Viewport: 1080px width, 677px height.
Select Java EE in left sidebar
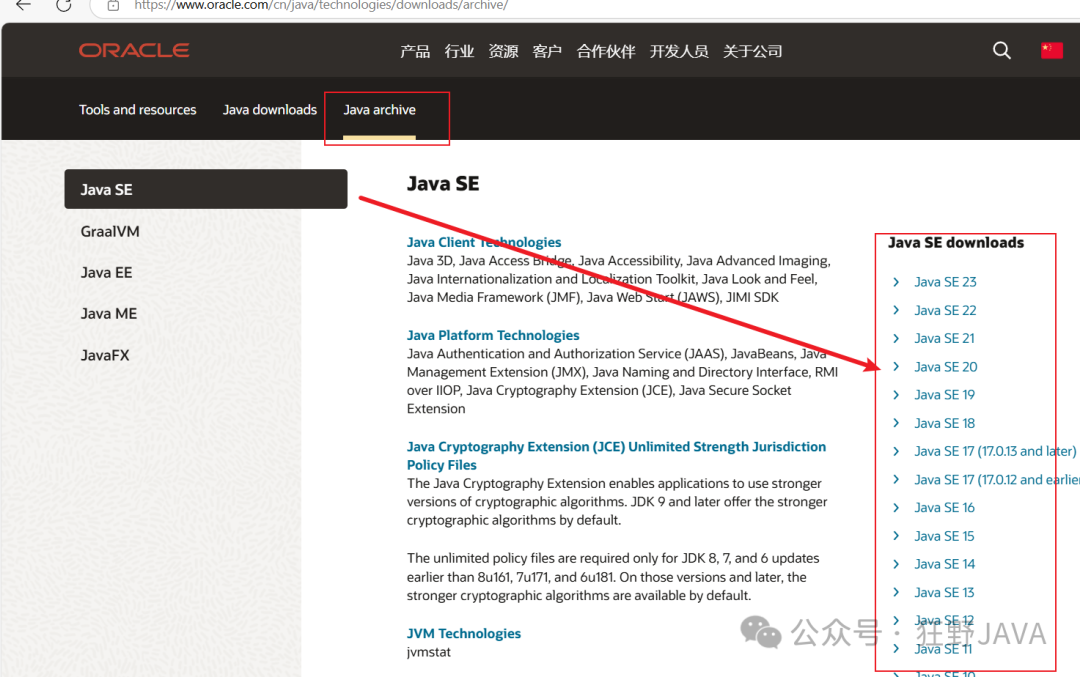coord(106,273)
